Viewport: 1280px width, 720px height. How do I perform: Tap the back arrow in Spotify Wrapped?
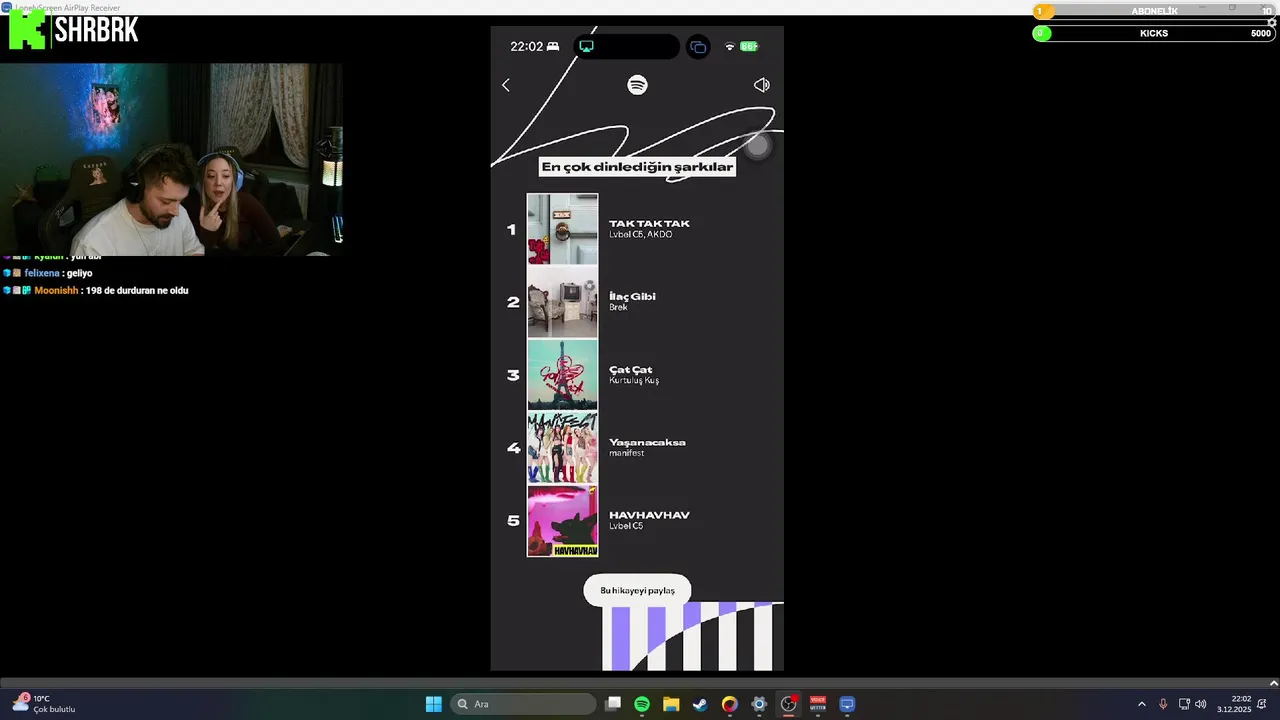506,85
